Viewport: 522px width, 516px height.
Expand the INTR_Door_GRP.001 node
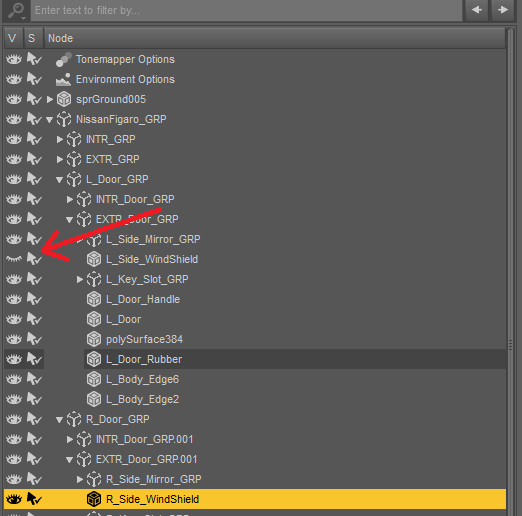[70, 439]
